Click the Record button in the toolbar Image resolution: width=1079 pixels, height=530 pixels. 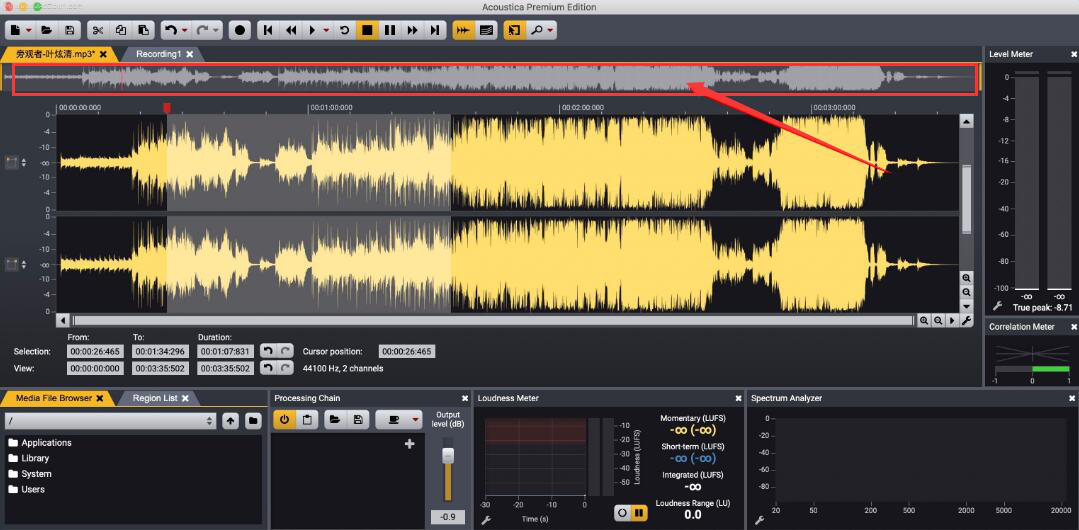point(240,30)
